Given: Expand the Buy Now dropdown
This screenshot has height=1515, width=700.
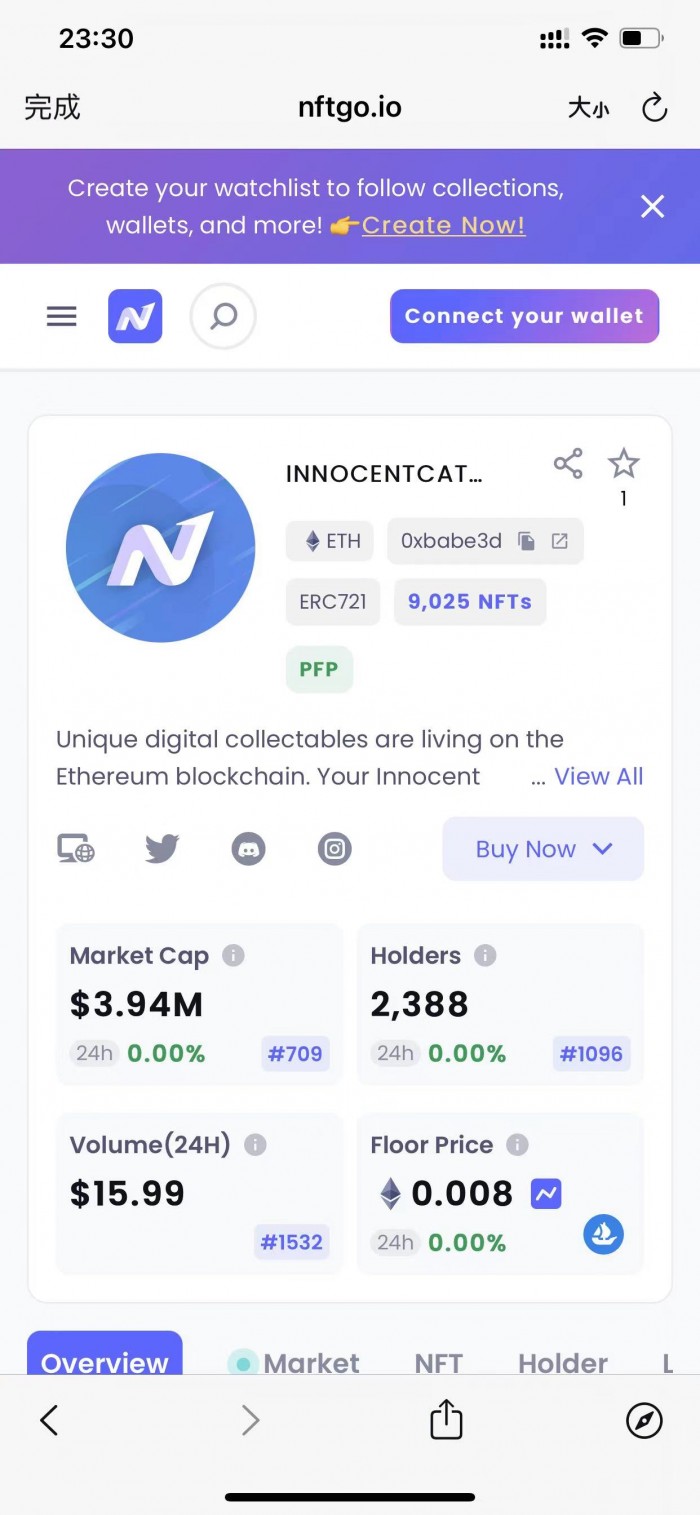Looking at the screenshot, I should coord(543,849).
